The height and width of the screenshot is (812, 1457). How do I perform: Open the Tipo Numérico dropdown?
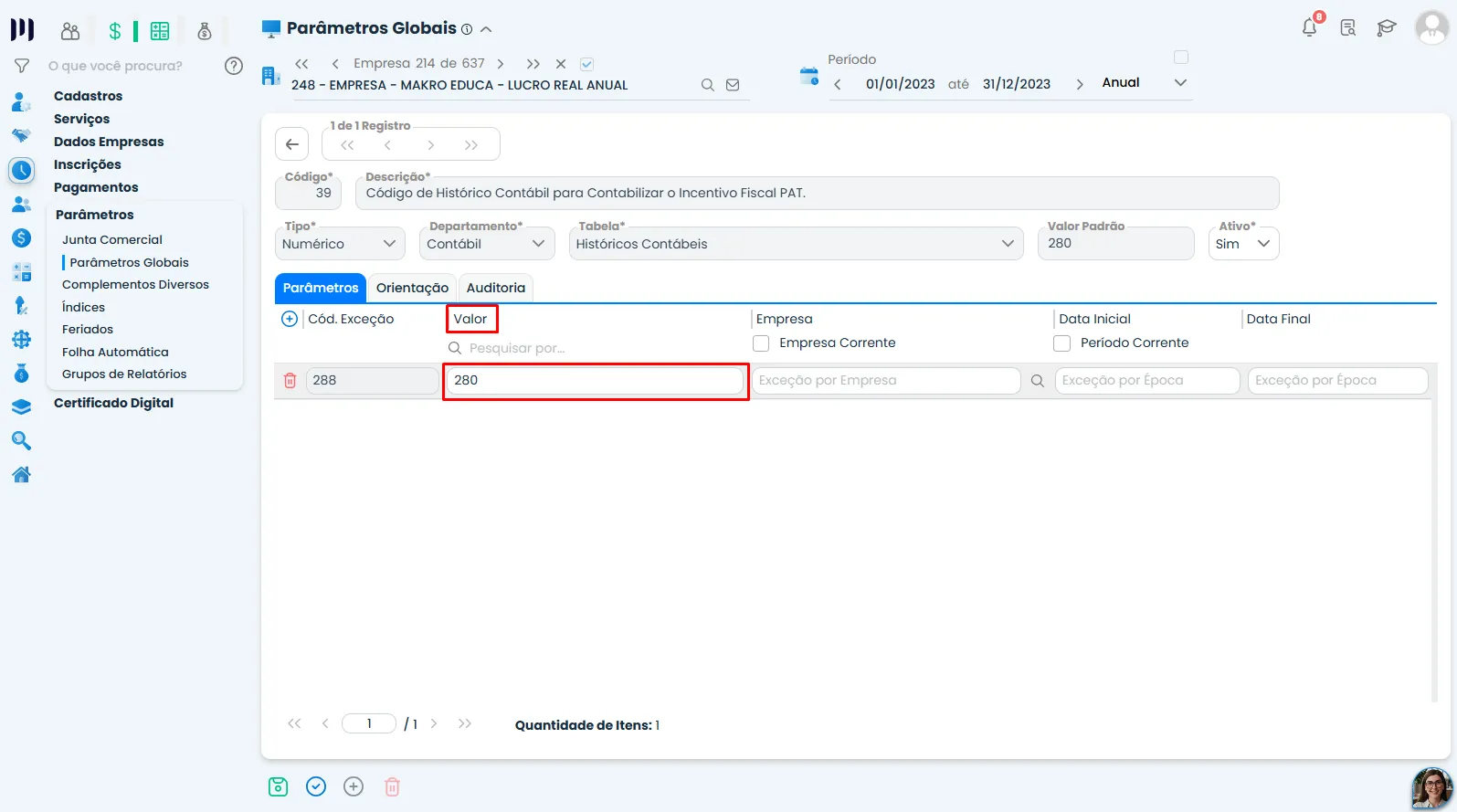(340, 244)
